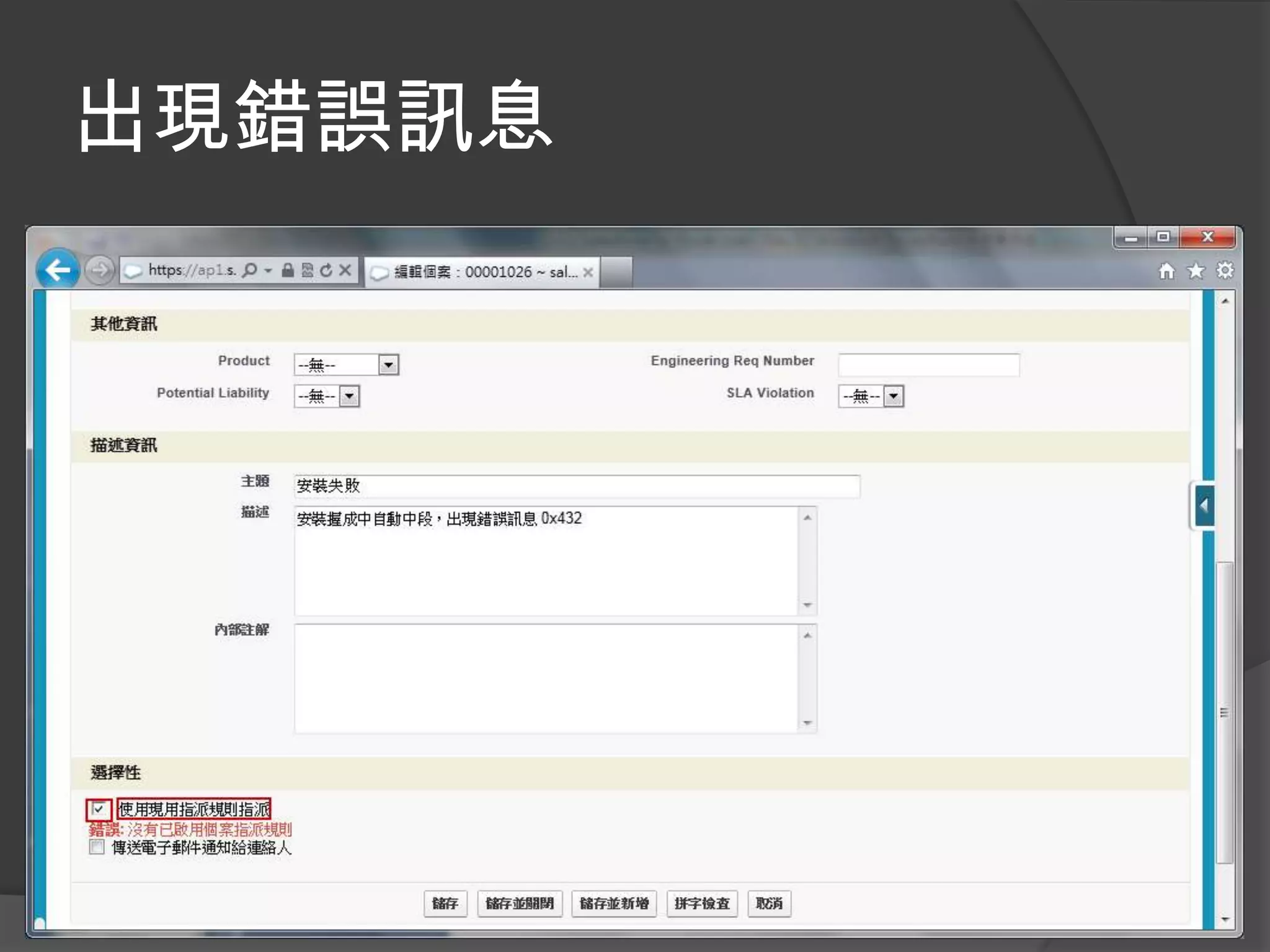1270x952 pixels.
Task: Click the page scrollbar up arrow
Action: point(1225,301)
